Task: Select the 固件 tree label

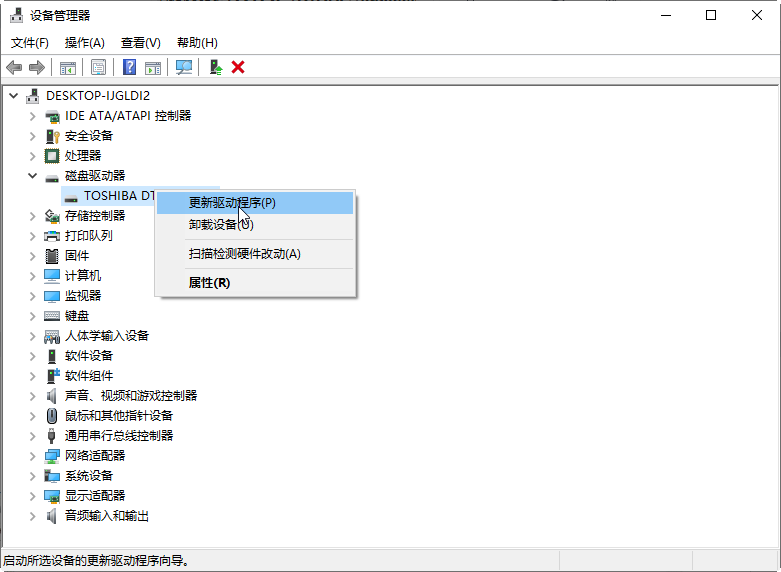Action: pos(77,256)
